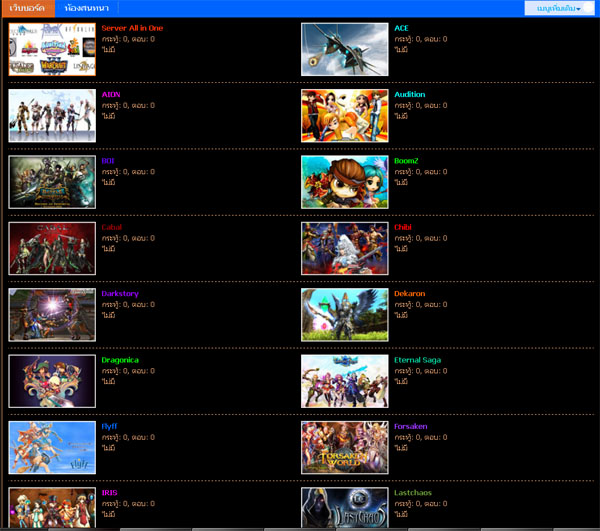The width and height of the screenshot is (600, 531).
Task: Open the Server All in One forum link
Action: click(x=132, y=28)
